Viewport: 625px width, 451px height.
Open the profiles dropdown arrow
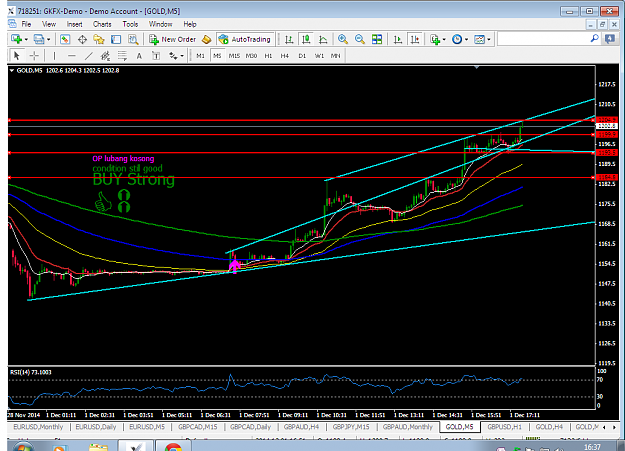(49, 39)
